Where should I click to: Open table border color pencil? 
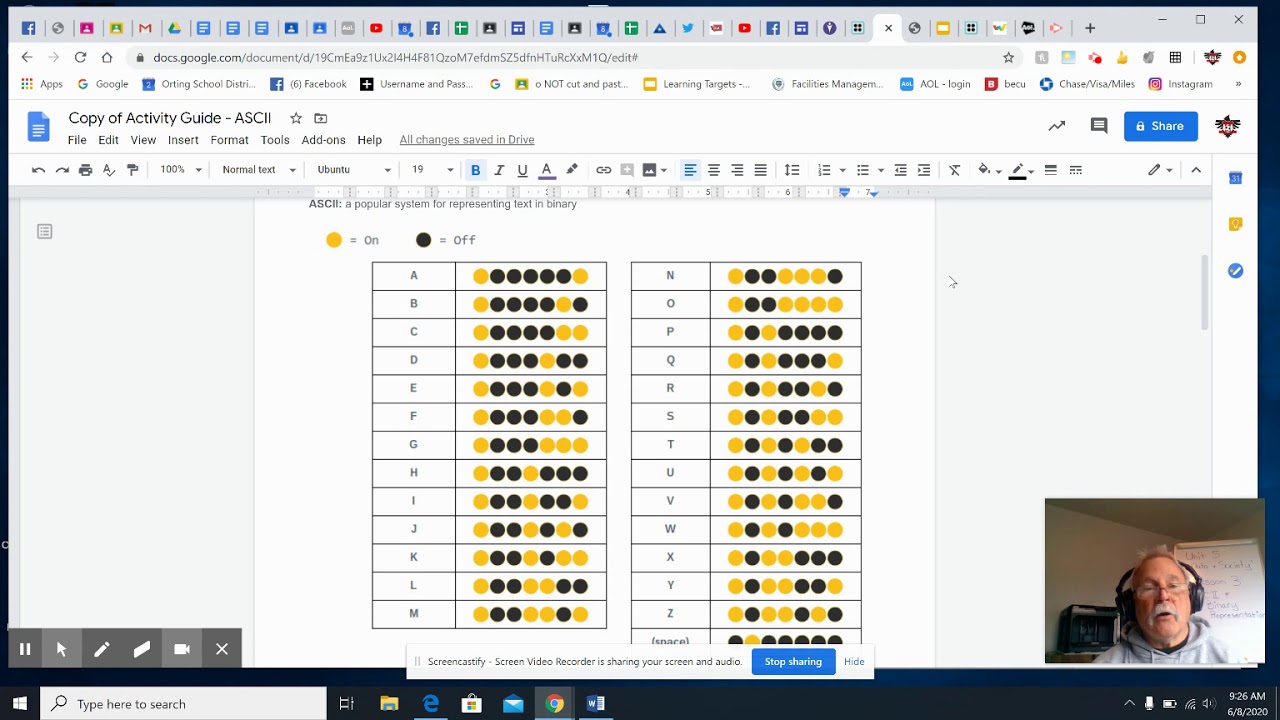click(1021, 170)
